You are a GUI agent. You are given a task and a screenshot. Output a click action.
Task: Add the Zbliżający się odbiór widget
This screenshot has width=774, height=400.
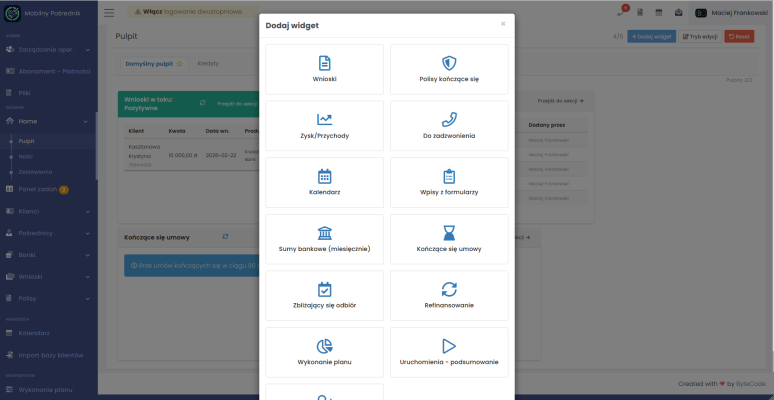tap(324, 295)
